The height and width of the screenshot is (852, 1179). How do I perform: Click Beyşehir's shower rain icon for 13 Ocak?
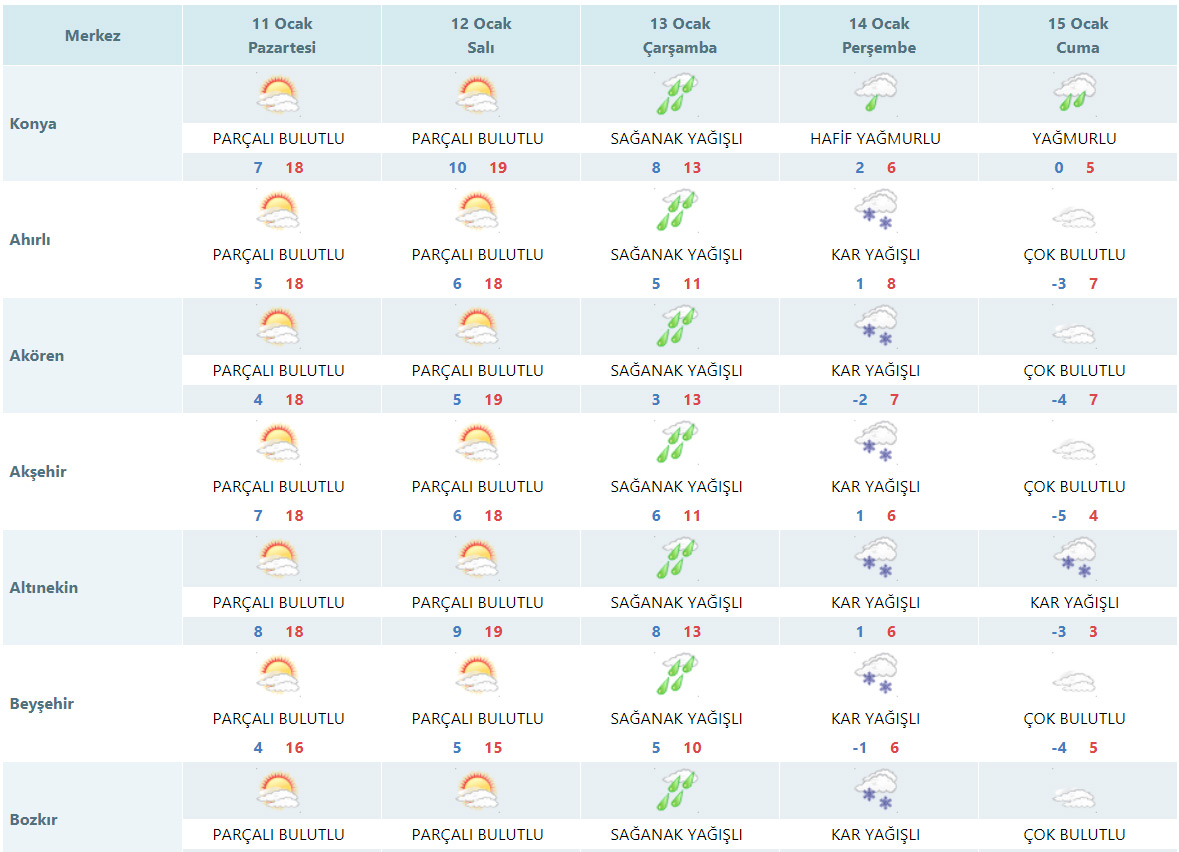point(676,675)
